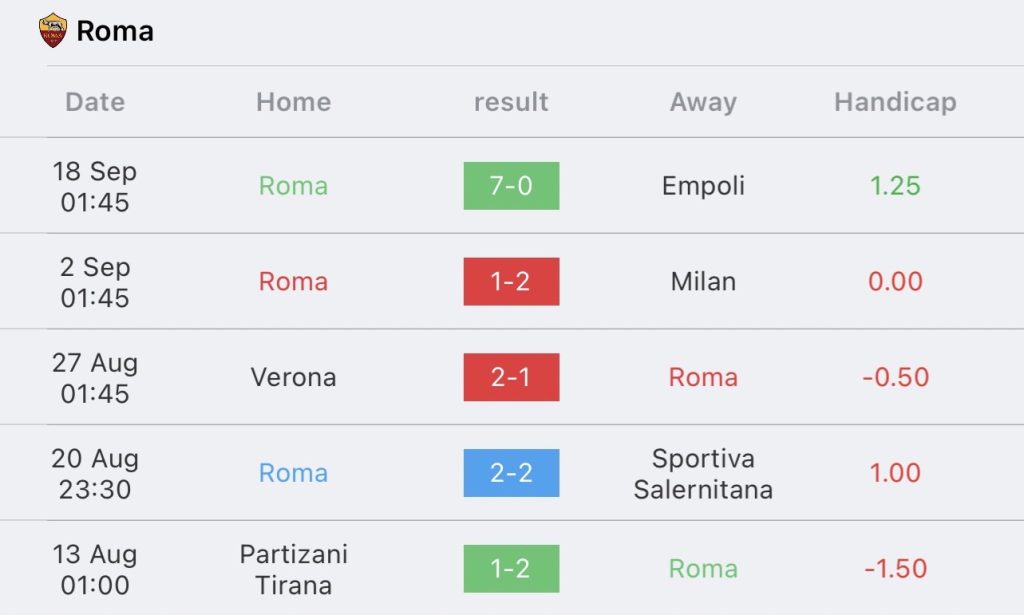Select Sportiva Salernitana team name

point(703,473)
